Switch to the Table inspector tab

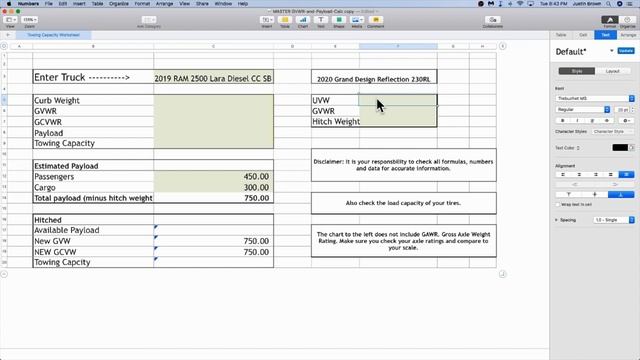561,35
